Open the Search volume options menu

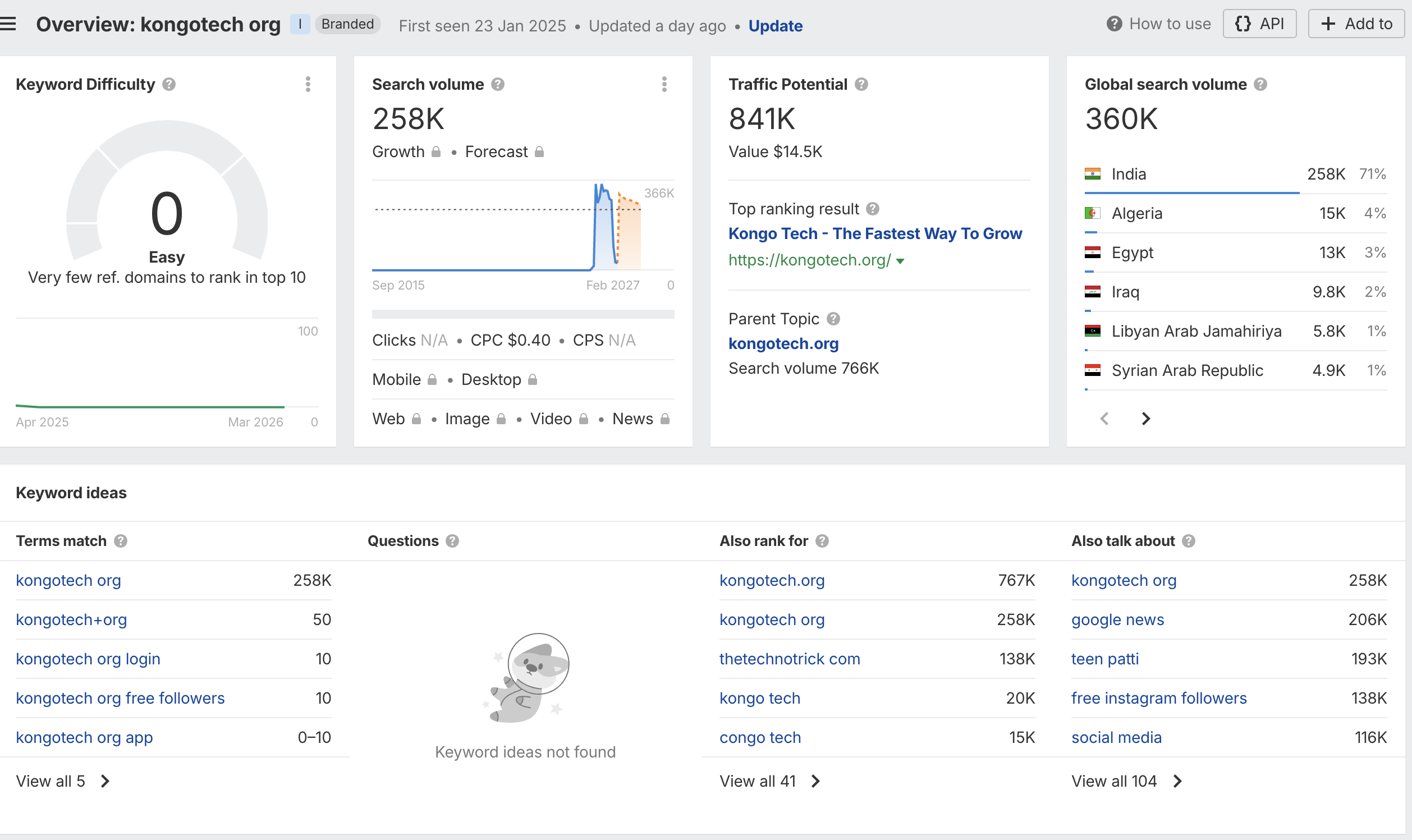pos(664,84)
